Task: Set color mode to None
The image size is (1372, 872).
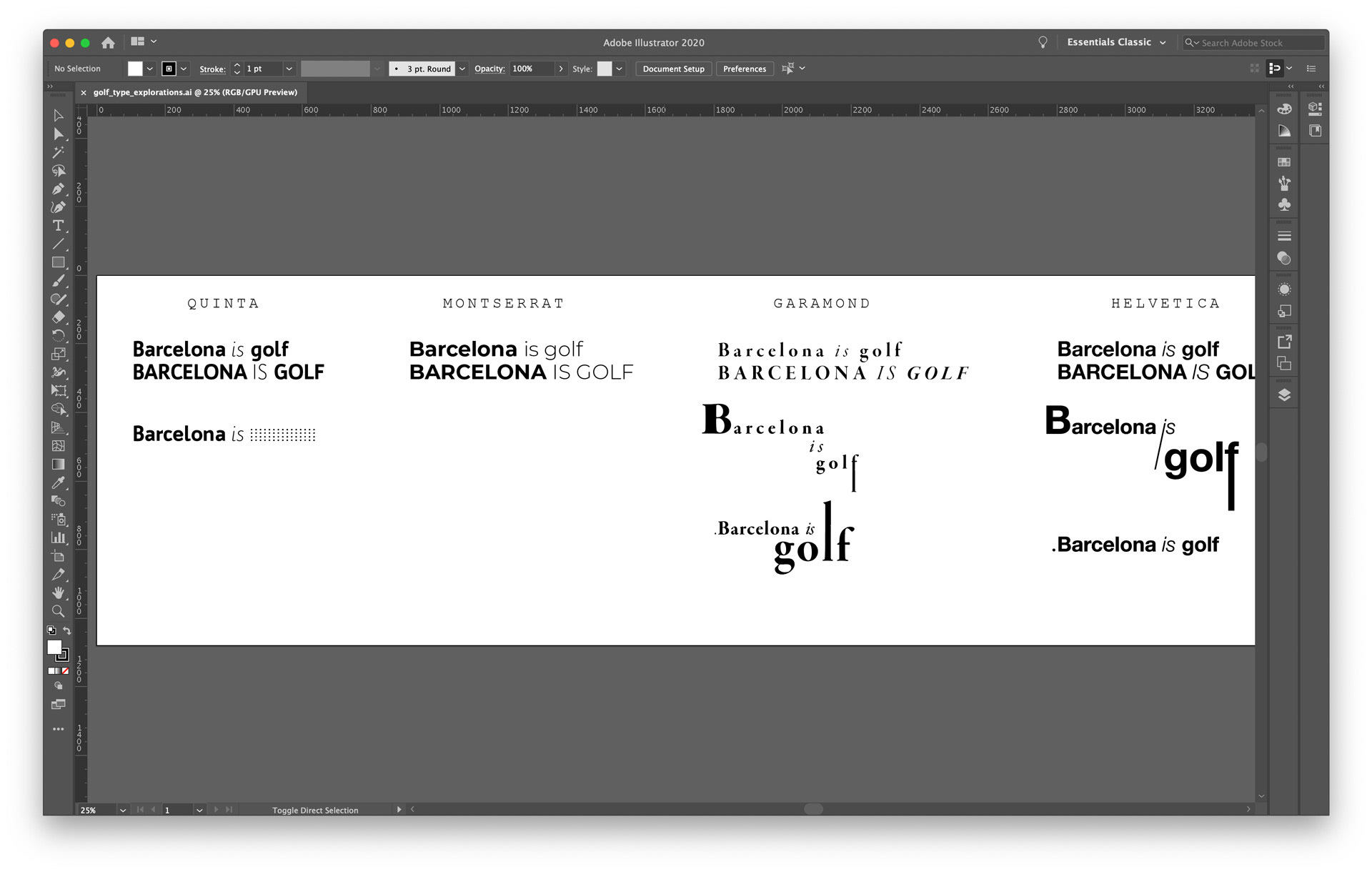Action: pyautogui.click(x=66, y=671)
